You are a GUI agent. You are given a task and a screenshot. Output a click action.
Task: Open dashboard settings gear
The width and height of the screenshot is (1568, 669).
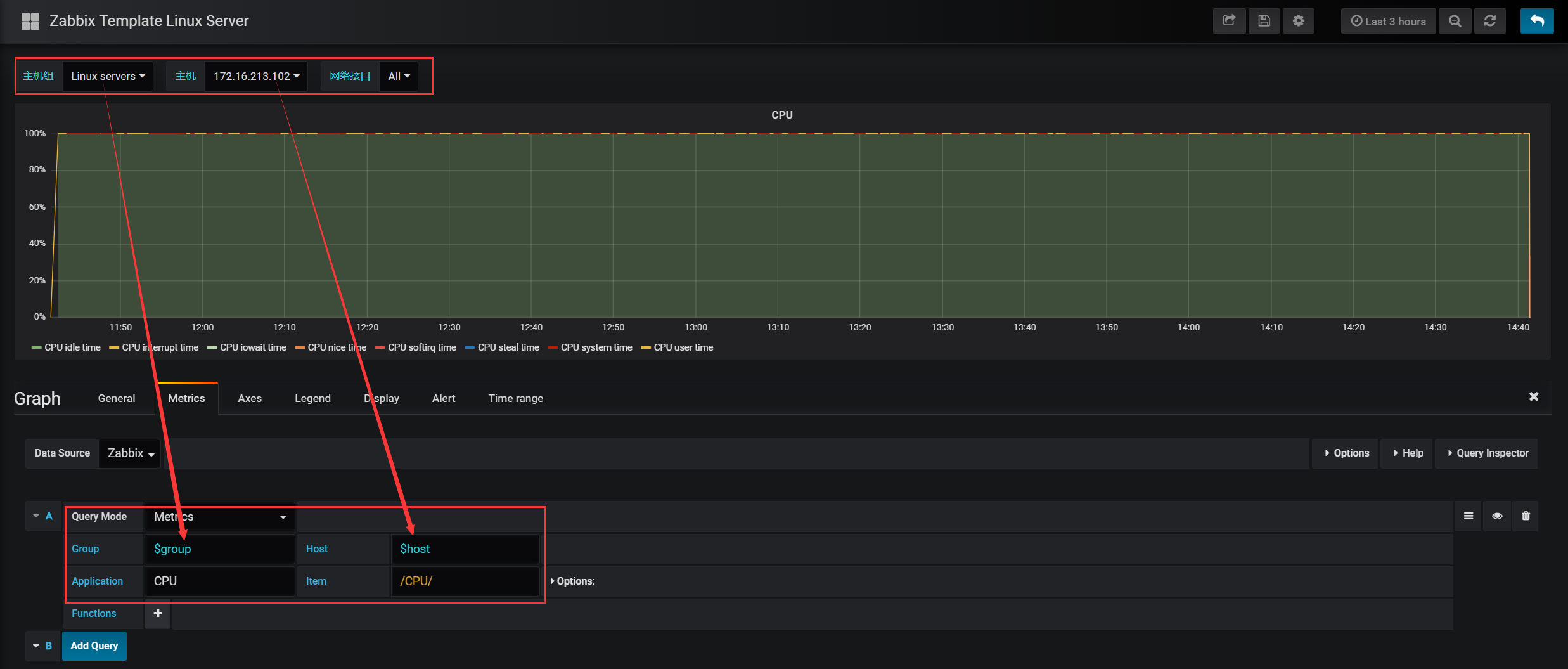[1299, 21]
